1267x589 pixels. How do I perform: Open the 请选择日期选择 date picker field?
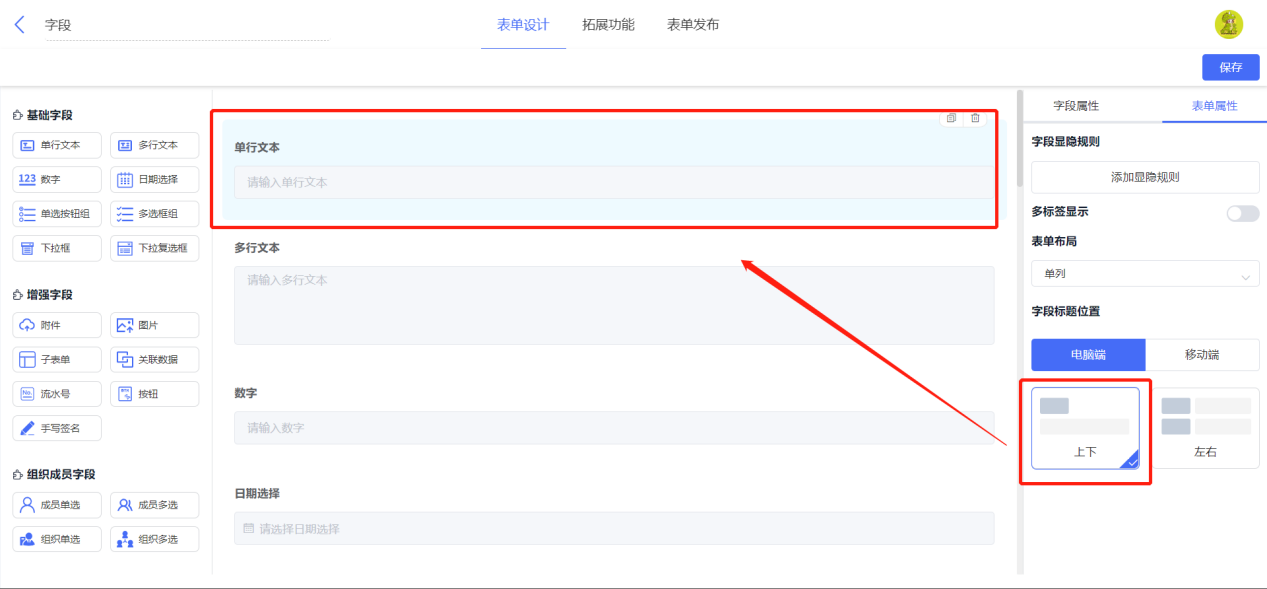614,528
